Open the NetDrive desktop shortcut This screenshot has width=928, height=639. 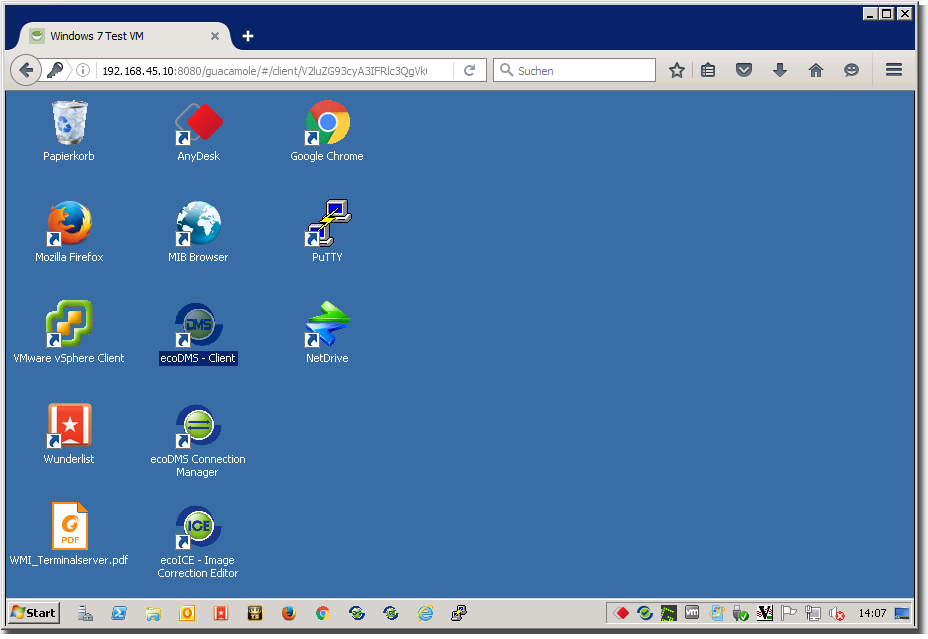tap(327, 326)
